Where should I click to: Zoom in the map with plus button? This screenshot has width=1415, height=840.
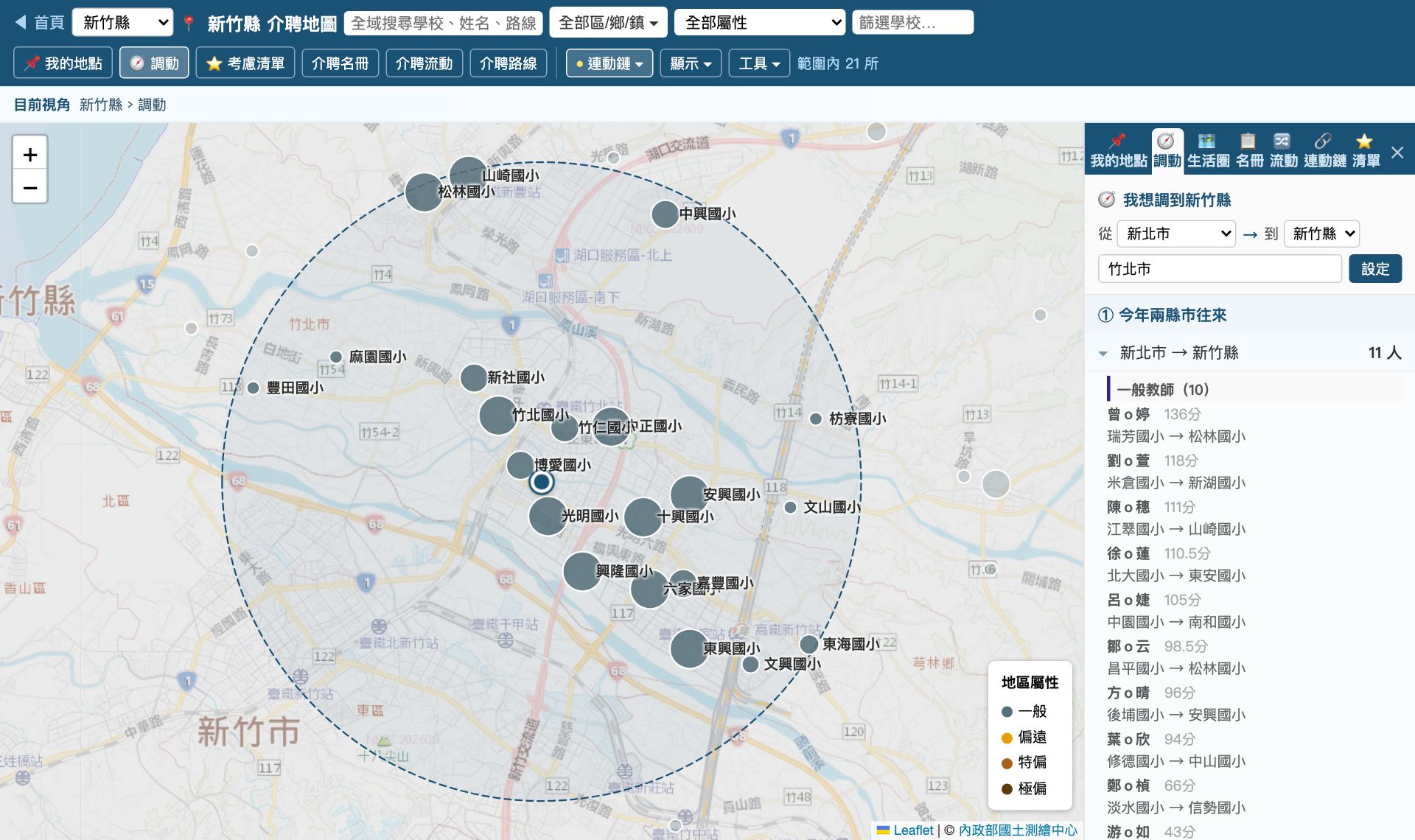30,154
